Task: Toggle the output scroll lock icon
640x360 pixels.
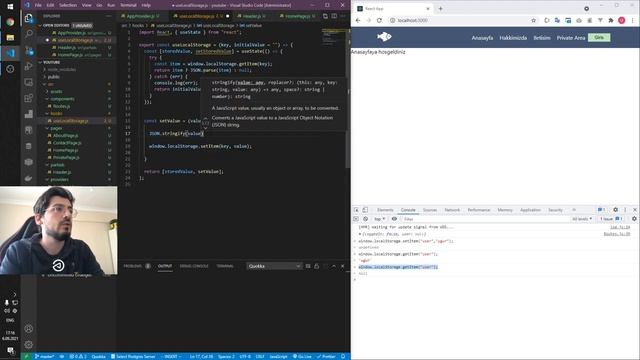Action: point(316,266)
